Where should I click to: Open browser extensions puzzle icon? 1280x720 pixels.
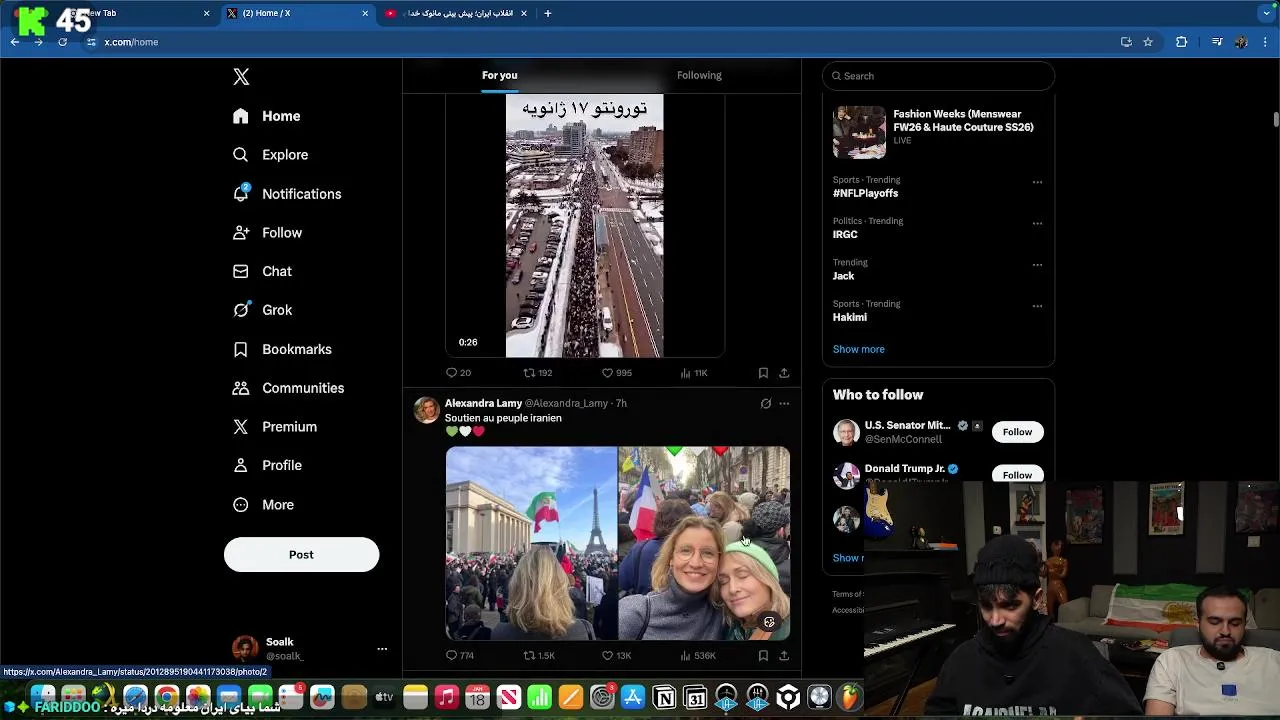[x=1181, y=42]
